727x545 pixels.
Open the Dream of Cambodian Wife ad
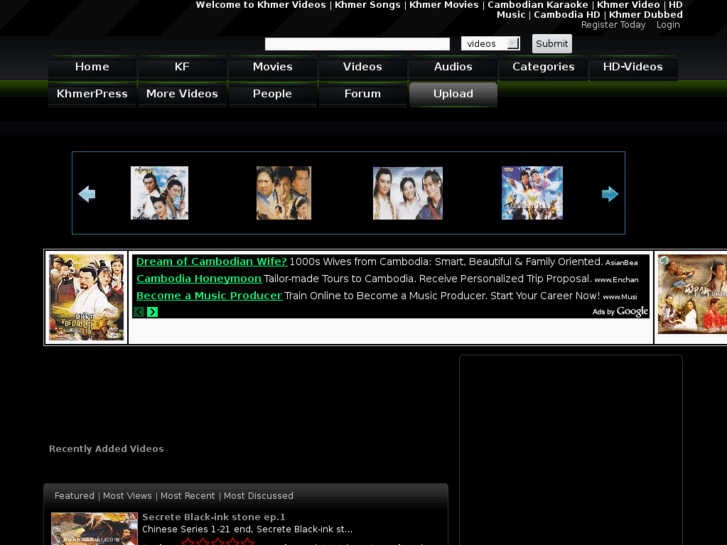pos(212,262)
